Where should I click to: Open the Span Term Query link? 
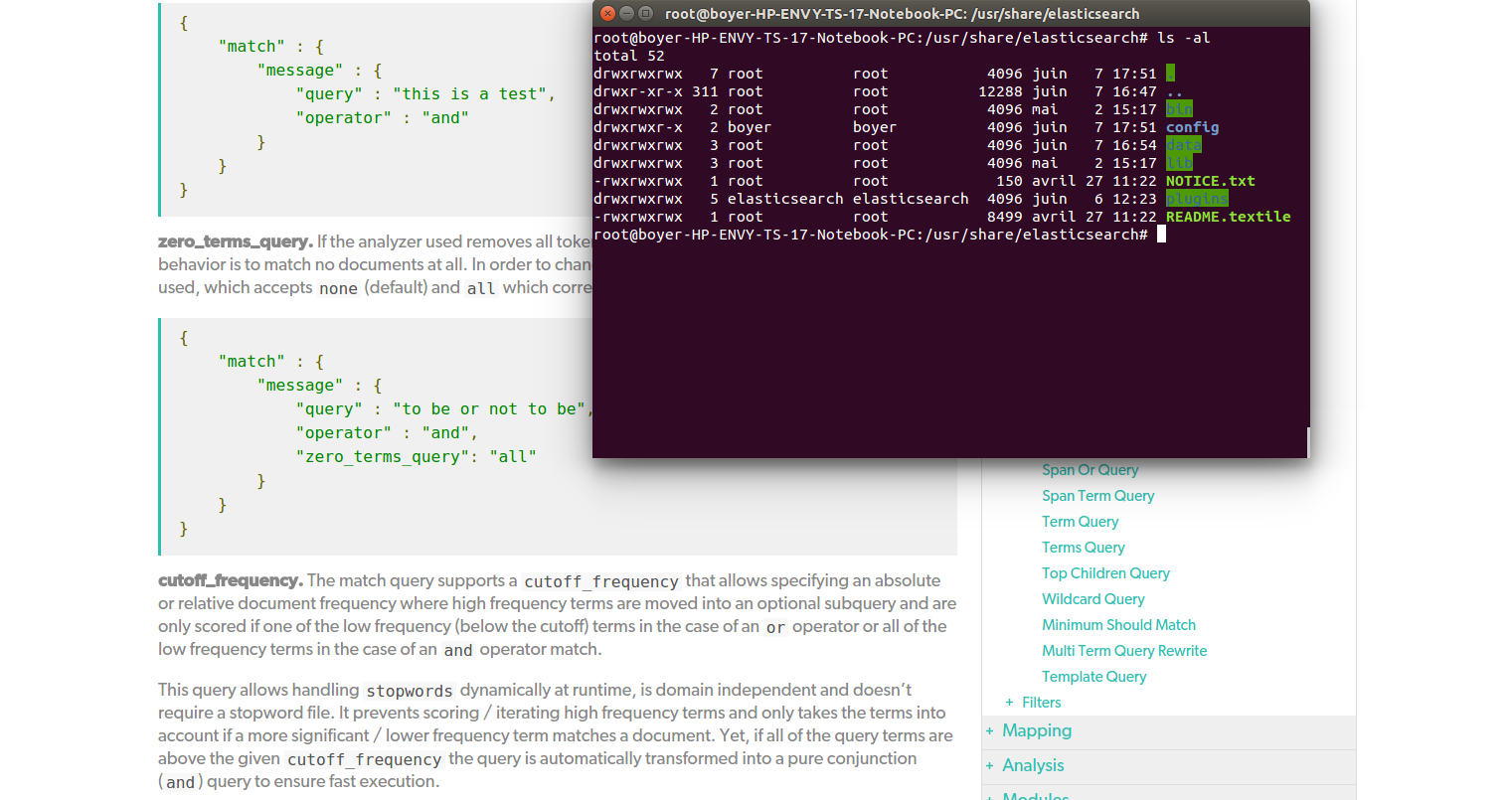click(x=1097, y=496)
